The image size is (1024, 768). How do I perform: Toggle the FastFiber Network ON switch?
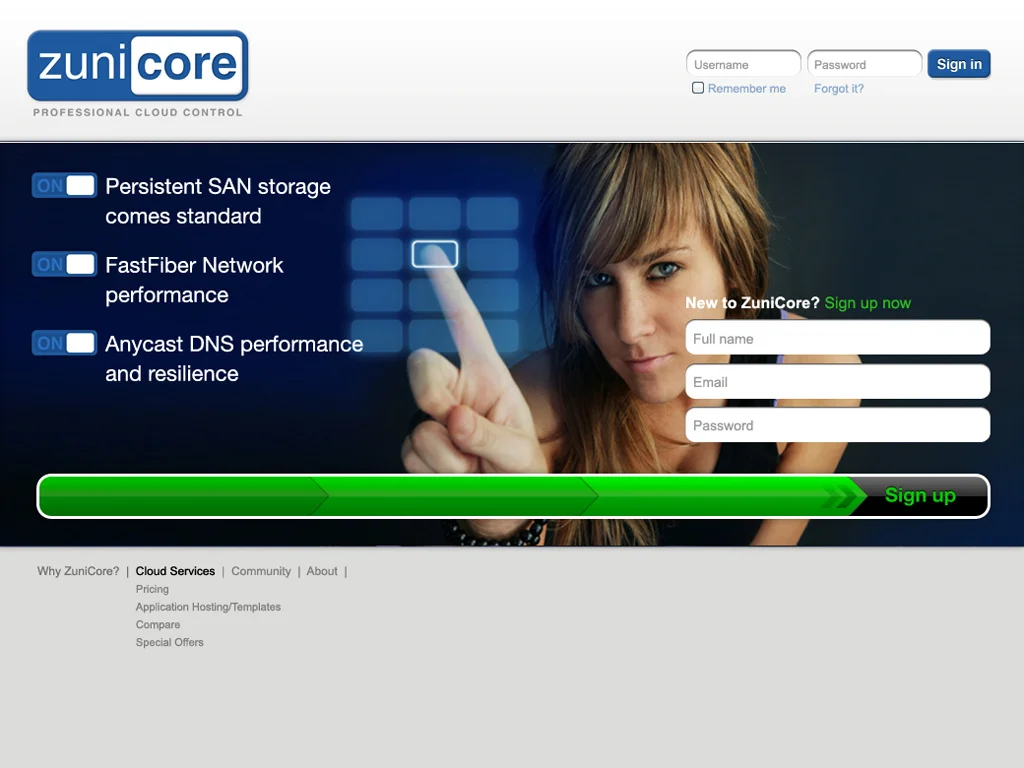[x=64, y=264]
